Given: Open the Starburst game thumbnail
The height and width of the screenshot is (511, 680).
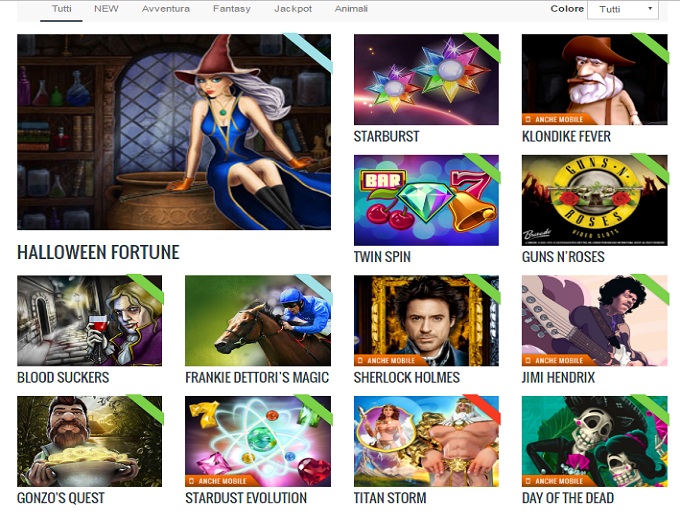Looking at the screenshot, I should [426, 79].
